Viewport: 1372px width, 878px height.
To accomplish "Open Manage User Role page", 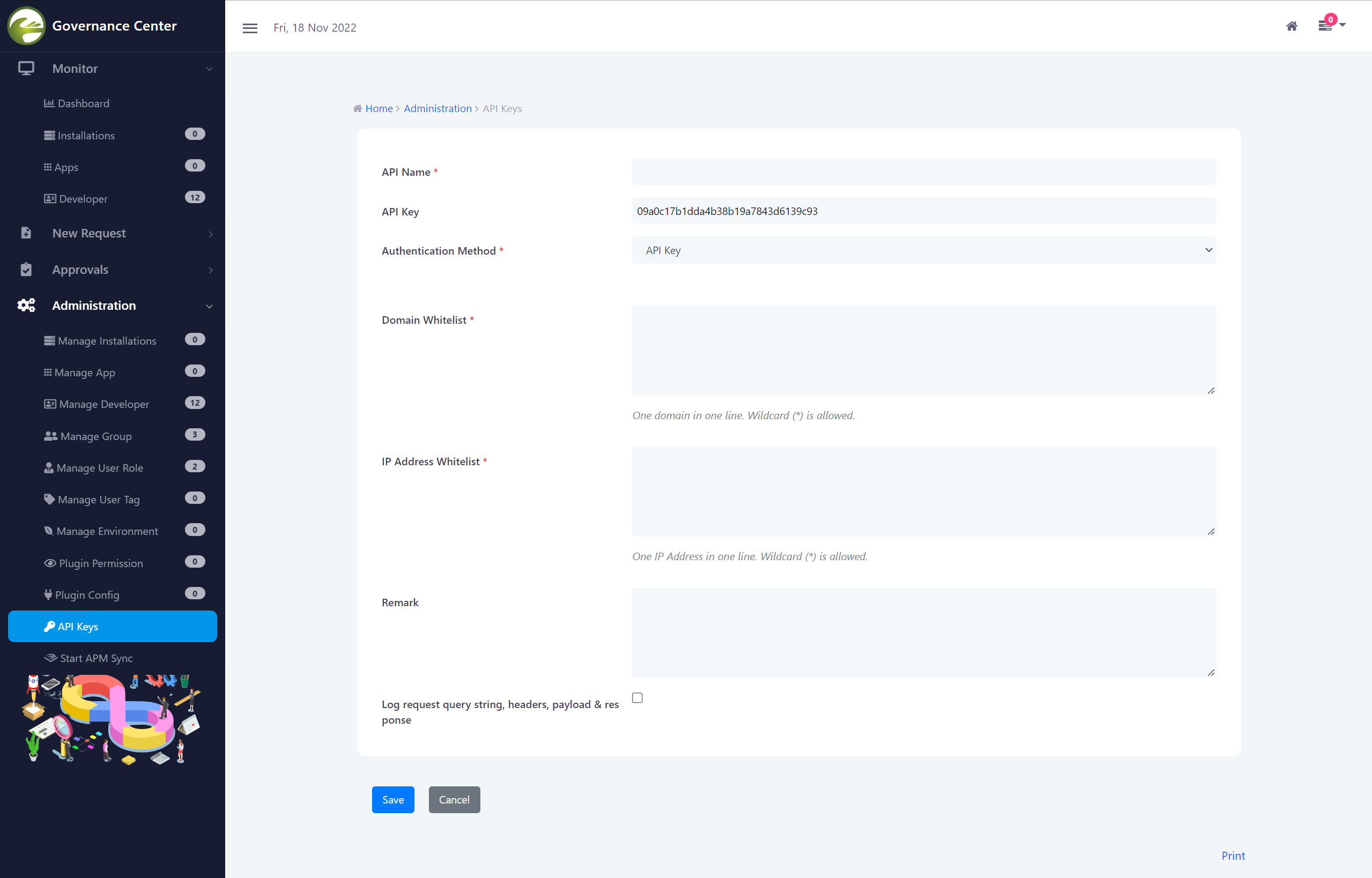I will [x=99, y=468].
